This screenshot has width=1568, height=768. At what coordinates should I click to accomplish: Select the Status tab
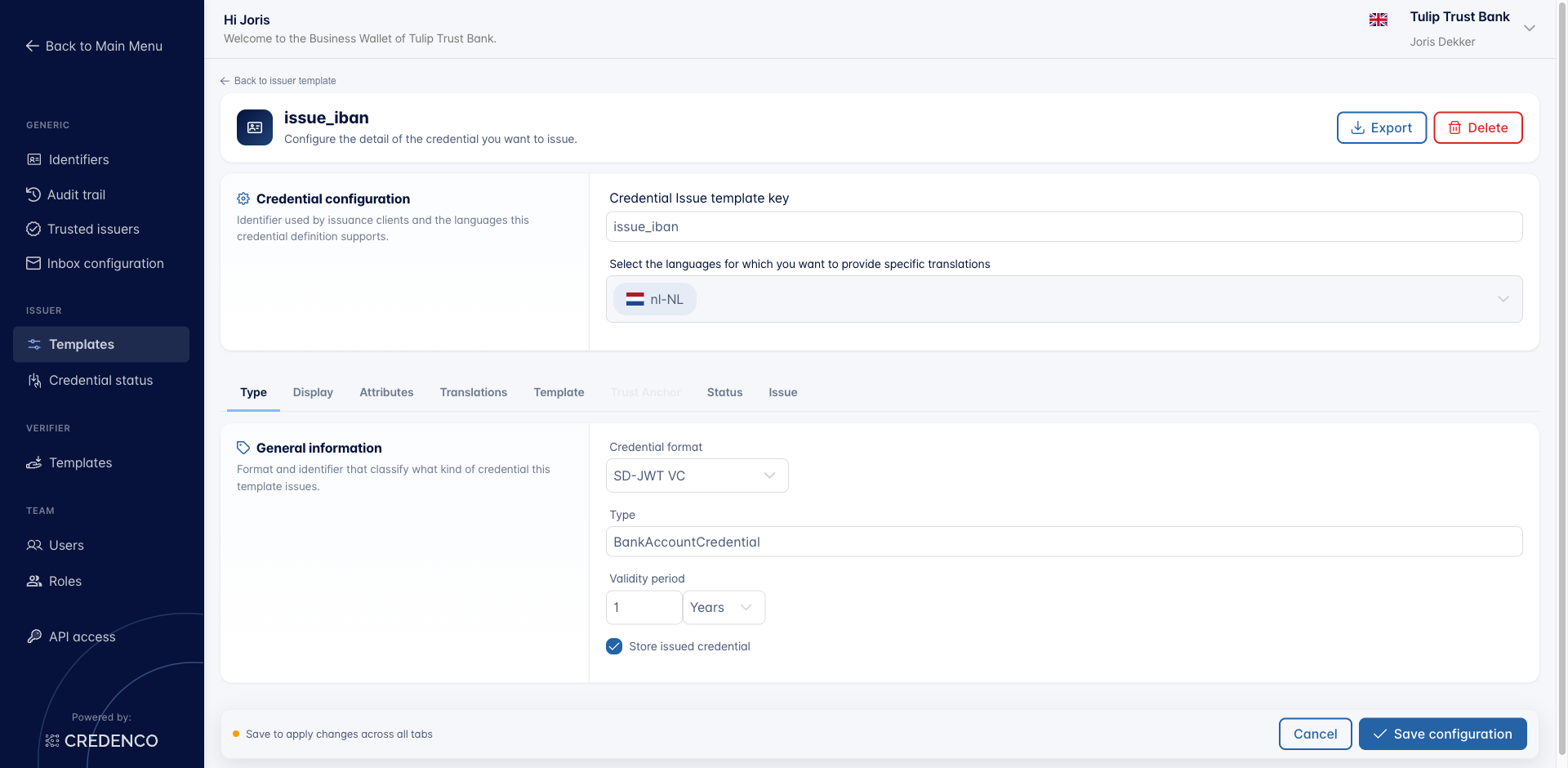click(724, 392)
